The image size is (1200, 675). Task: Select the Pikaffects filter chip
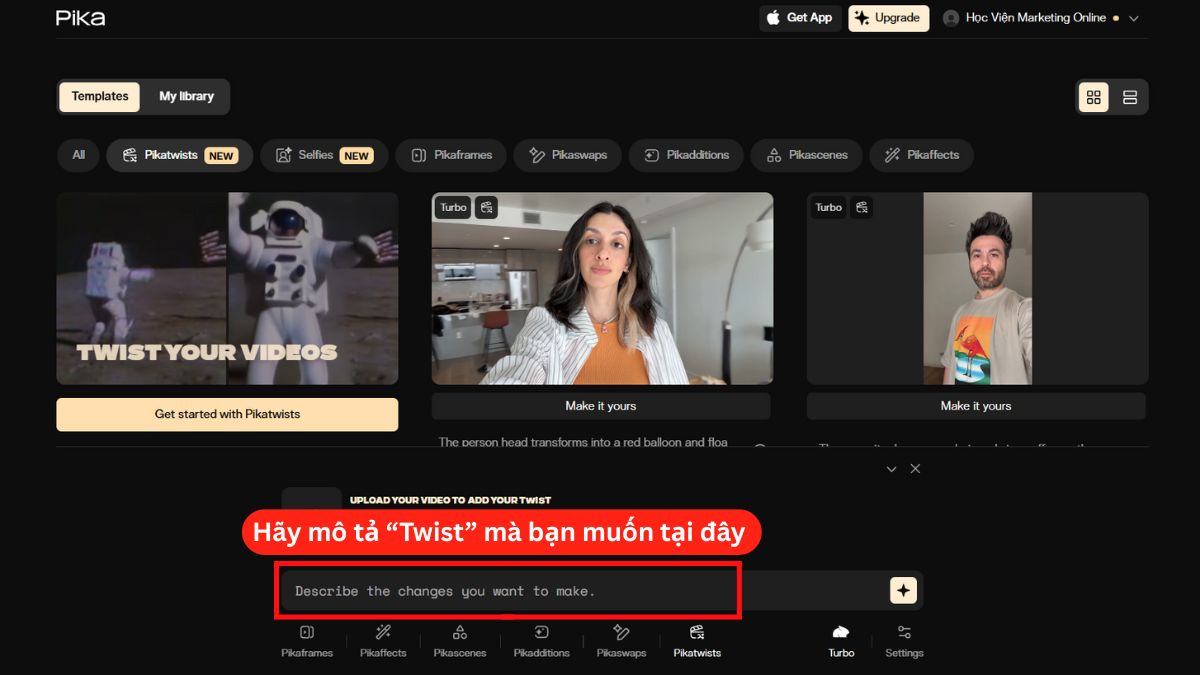coord(921,155)
